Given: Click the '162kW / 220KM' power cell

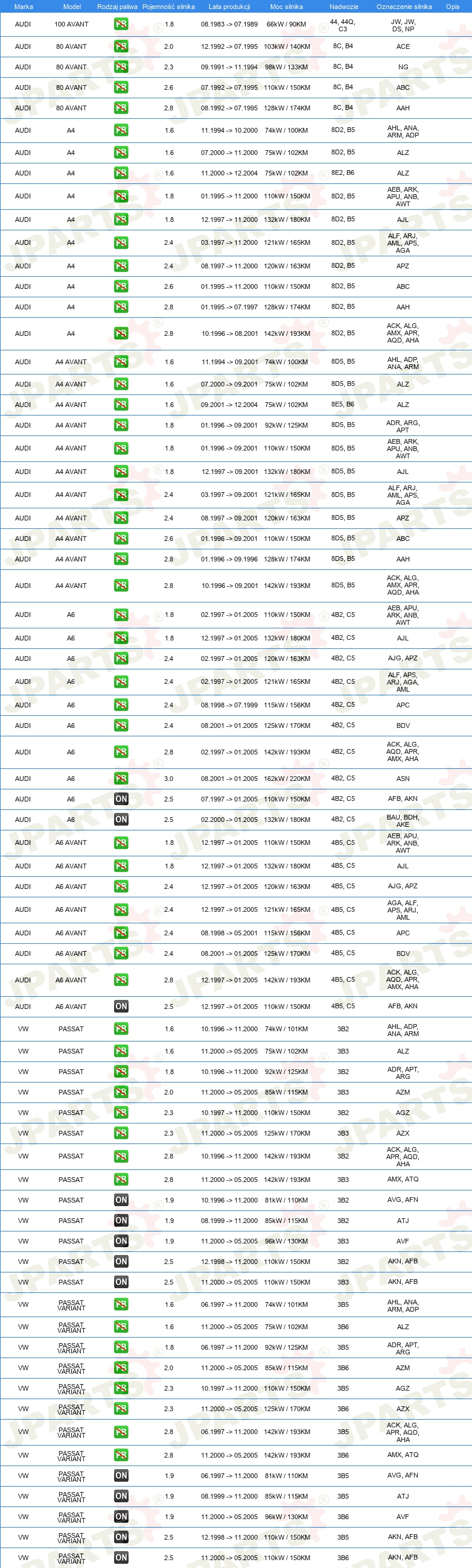Looking at the screenshot, I should click(x=287, y=779).
